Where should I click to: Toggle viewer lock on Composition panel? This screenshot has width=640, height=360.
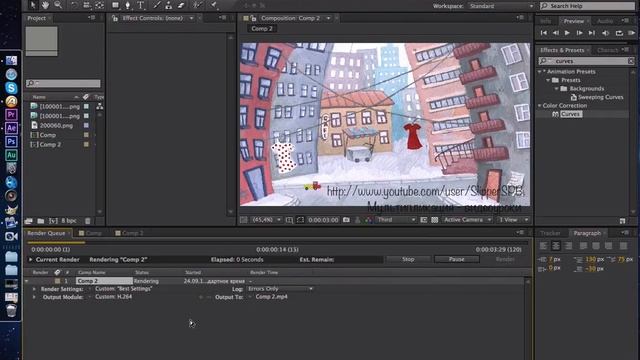[253, 18]
